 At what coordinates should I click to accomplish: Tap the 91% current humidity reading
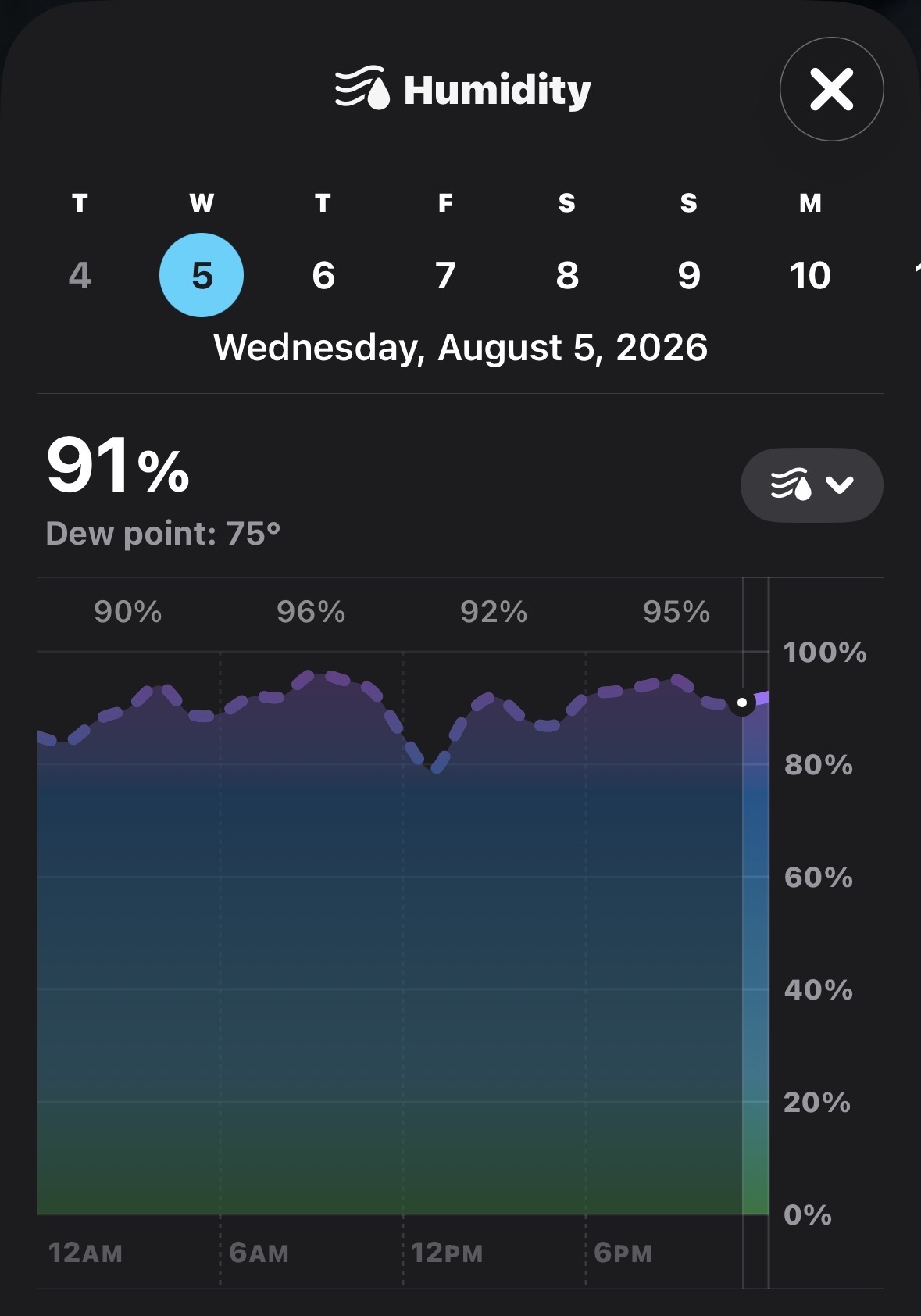point(118,466)
